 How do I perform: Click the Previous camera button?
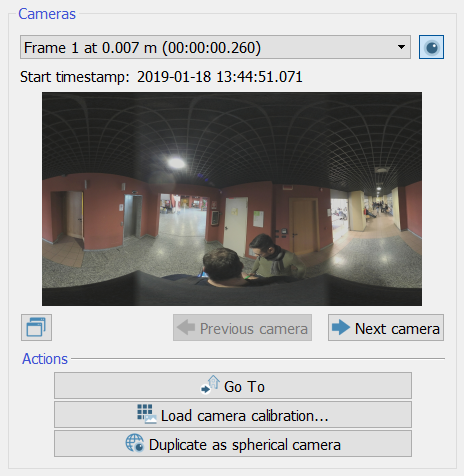[242, 327]
